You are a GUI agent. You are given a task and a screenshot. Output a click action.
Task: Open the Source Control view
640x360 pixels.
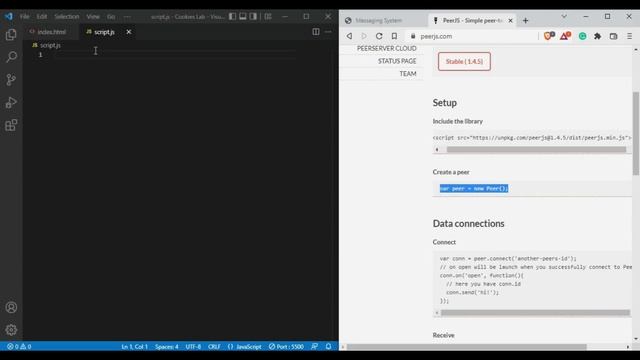click(11, 80)
